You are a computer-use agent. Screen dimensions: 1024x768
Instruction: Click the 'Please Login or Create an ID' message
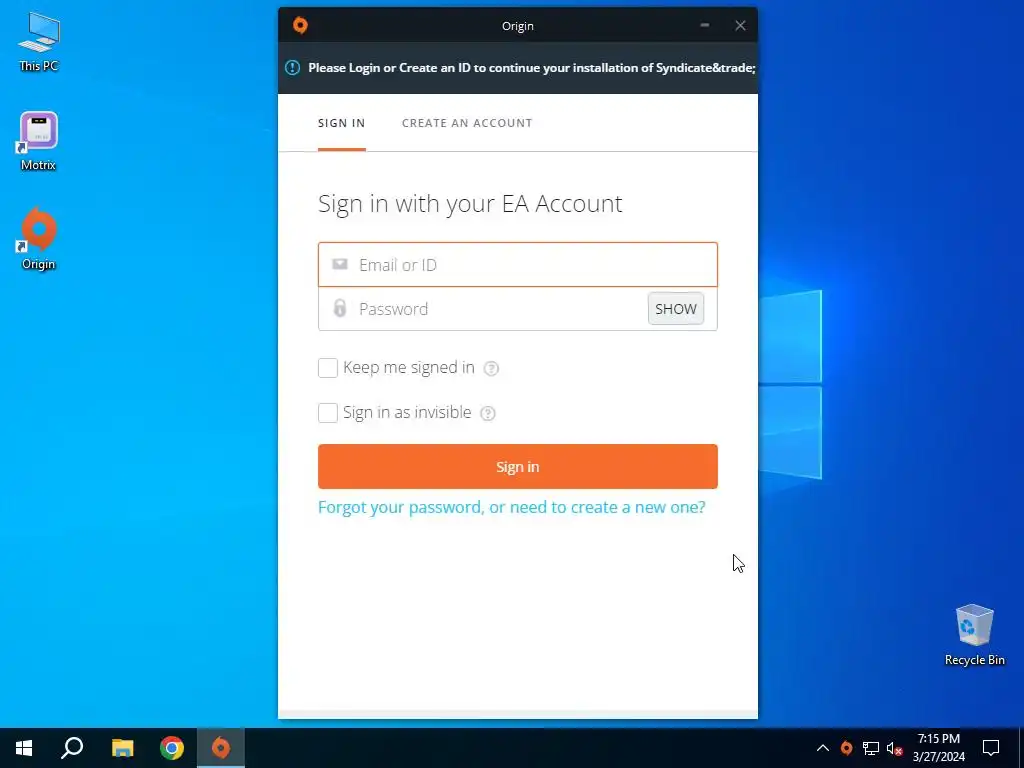pos(532,68)
